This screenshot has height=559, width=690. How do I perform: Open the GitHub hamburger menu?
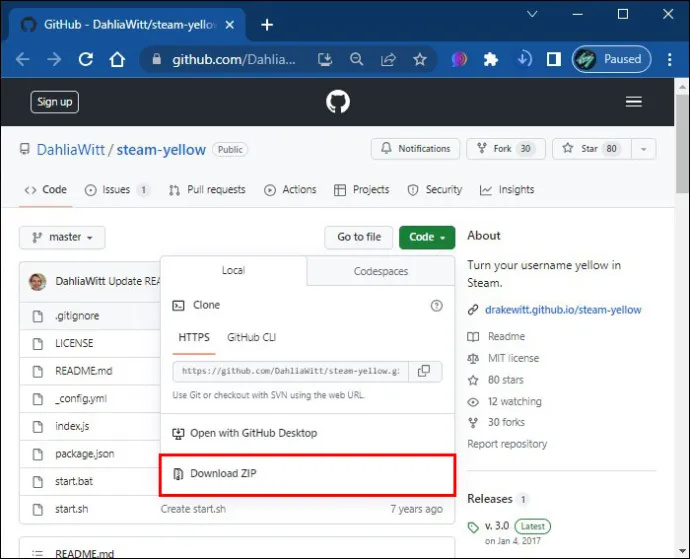[x=634, y=102]
